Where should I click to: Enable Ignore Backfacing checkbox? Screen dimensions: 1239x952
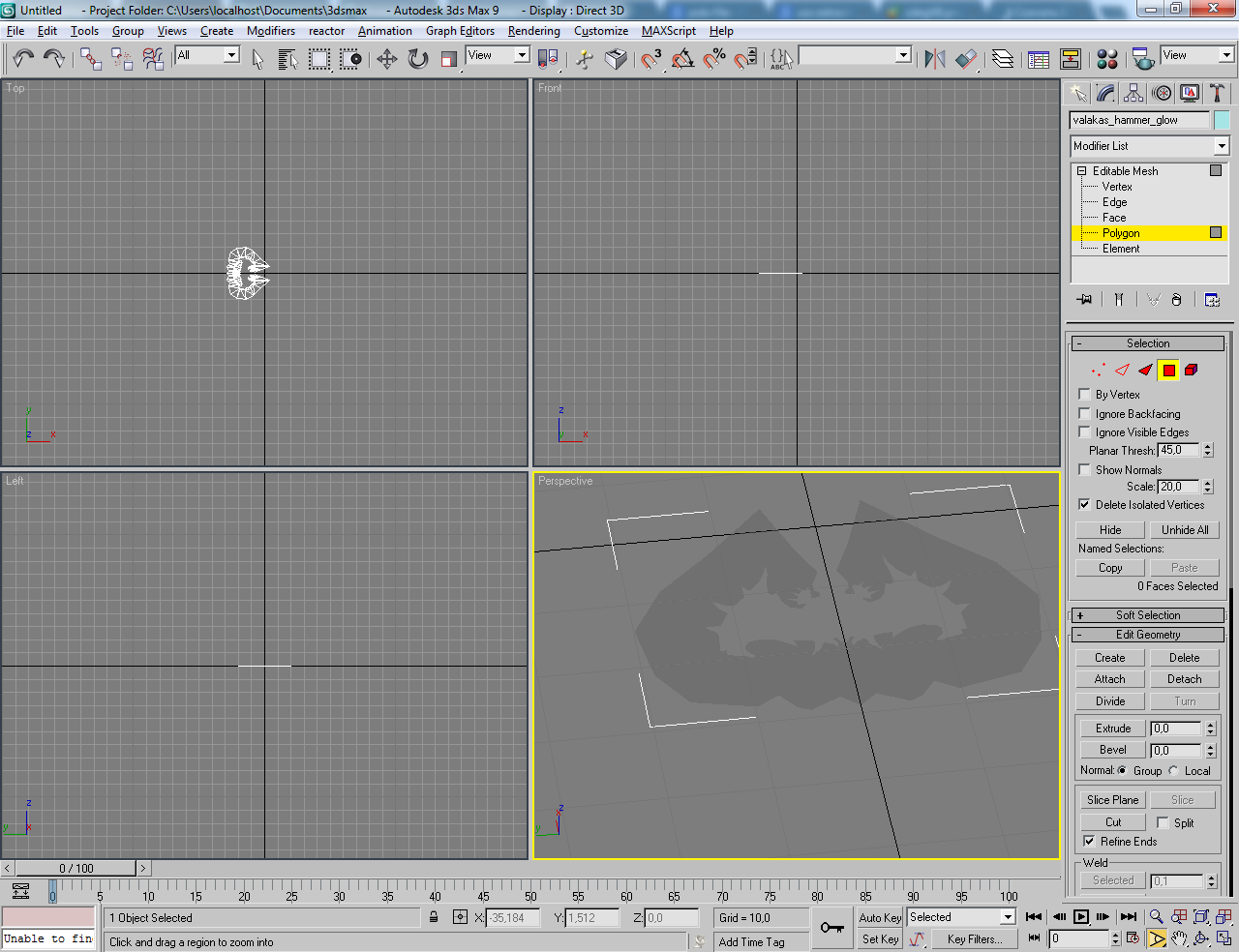pyautogui.click(x=1084, y=413)
